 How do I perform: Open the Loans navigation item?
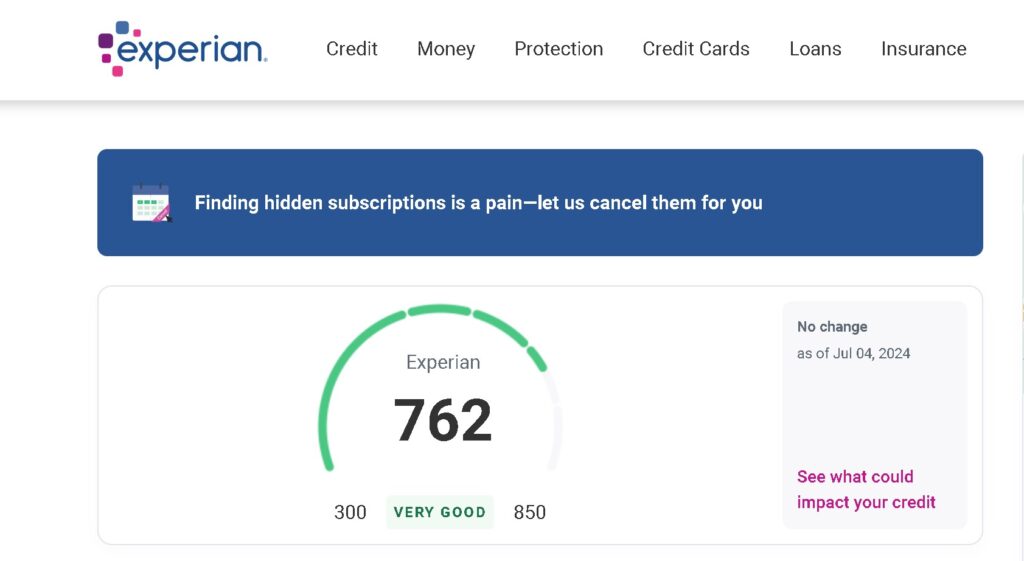coord(815,49)
